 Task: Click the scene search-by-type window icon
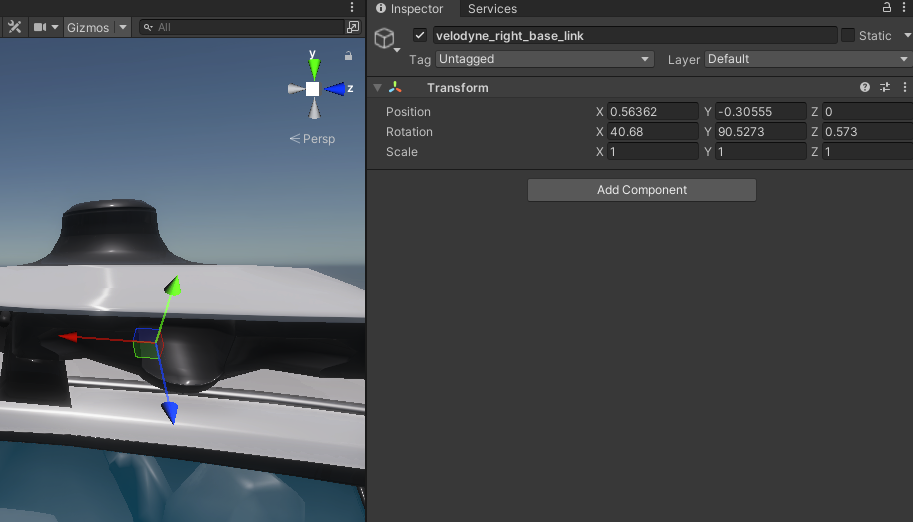point(352,27)
